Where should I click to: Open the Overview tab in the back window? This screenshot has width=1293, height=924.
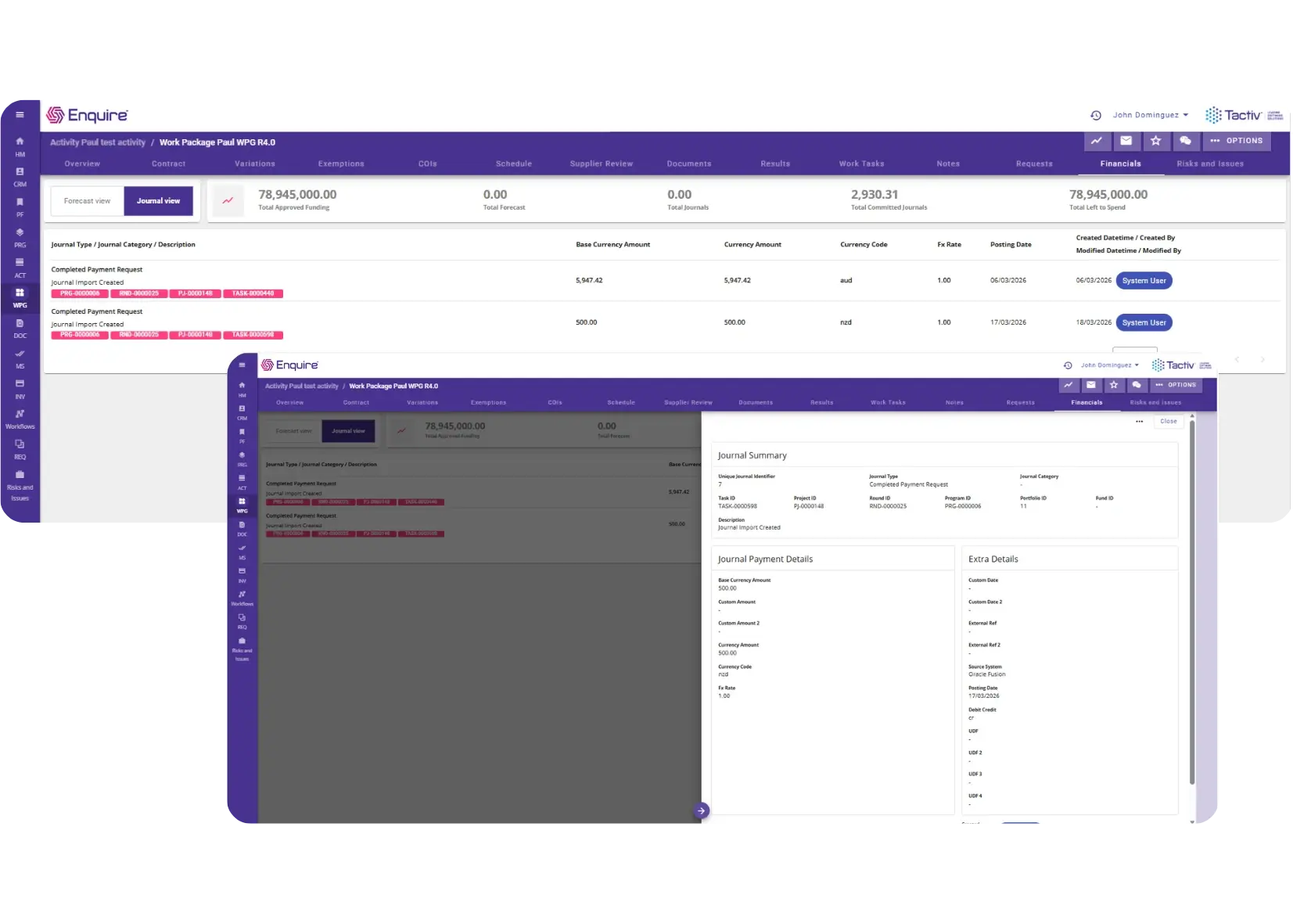pos(82,164)
